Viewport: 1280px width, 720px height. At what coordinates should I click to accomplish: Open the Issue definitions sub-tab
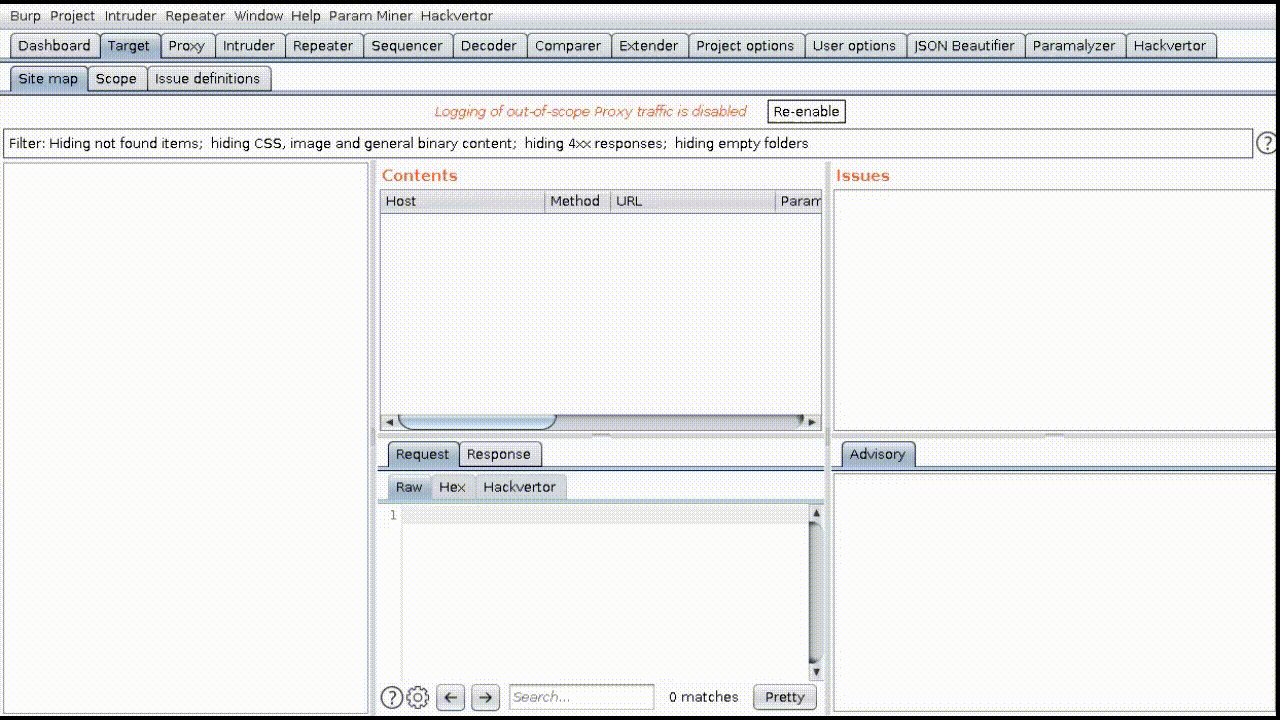[207, 79]
